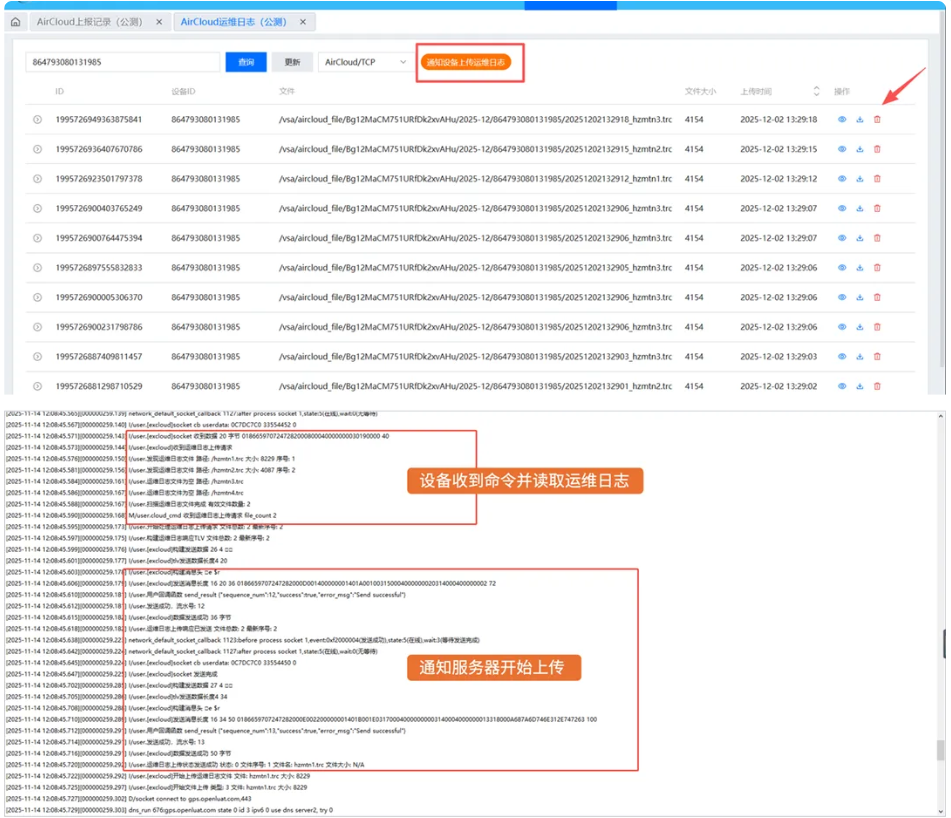This screenshot has height=818, width=951.
Task: Click file path ending 20251202132912_hzmtn1.trc
Action: click(x=476, y=179)
